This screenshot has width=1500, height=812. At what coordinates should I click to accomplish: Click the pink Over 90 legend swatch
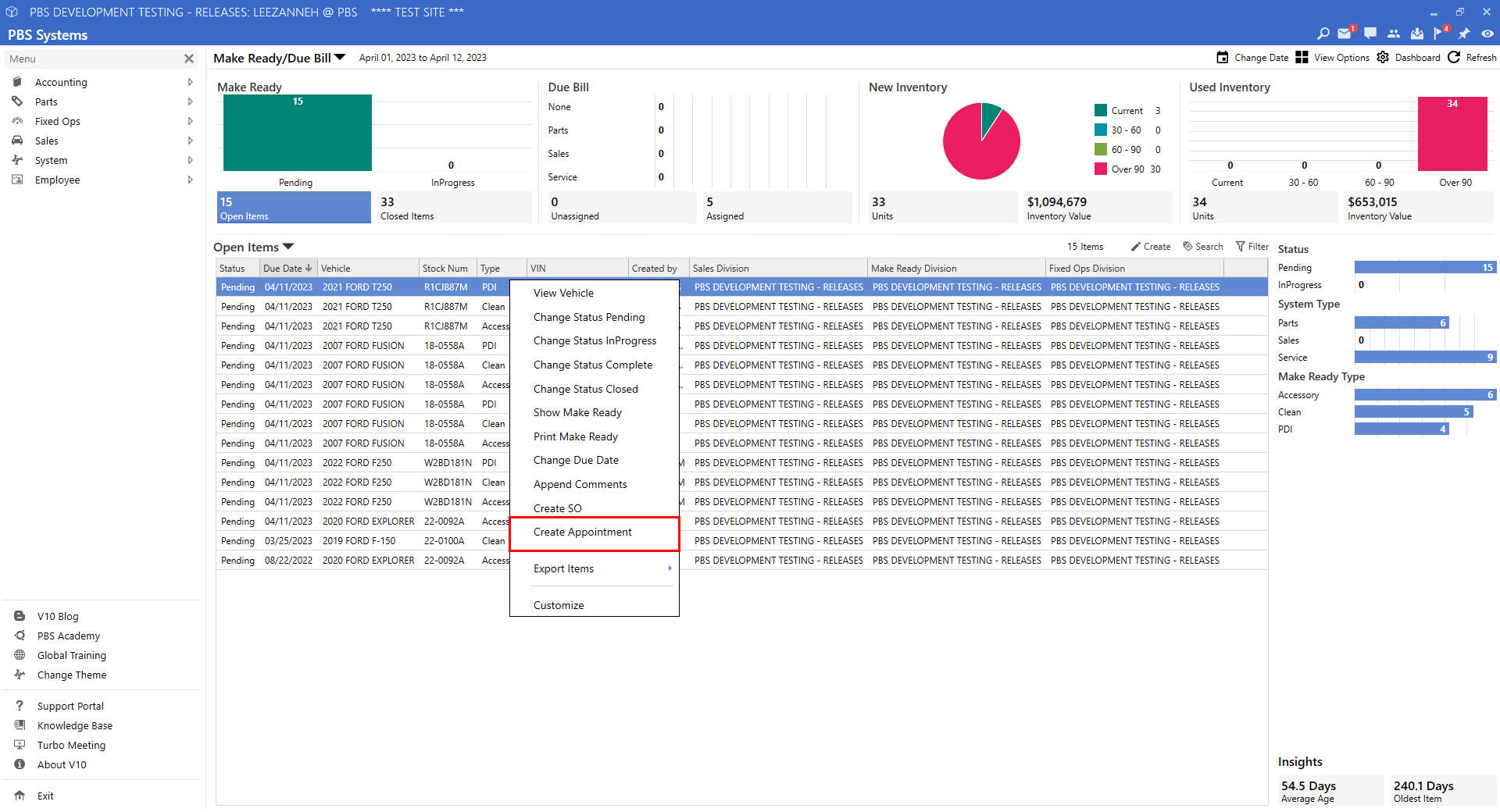tap(1101, 169)
